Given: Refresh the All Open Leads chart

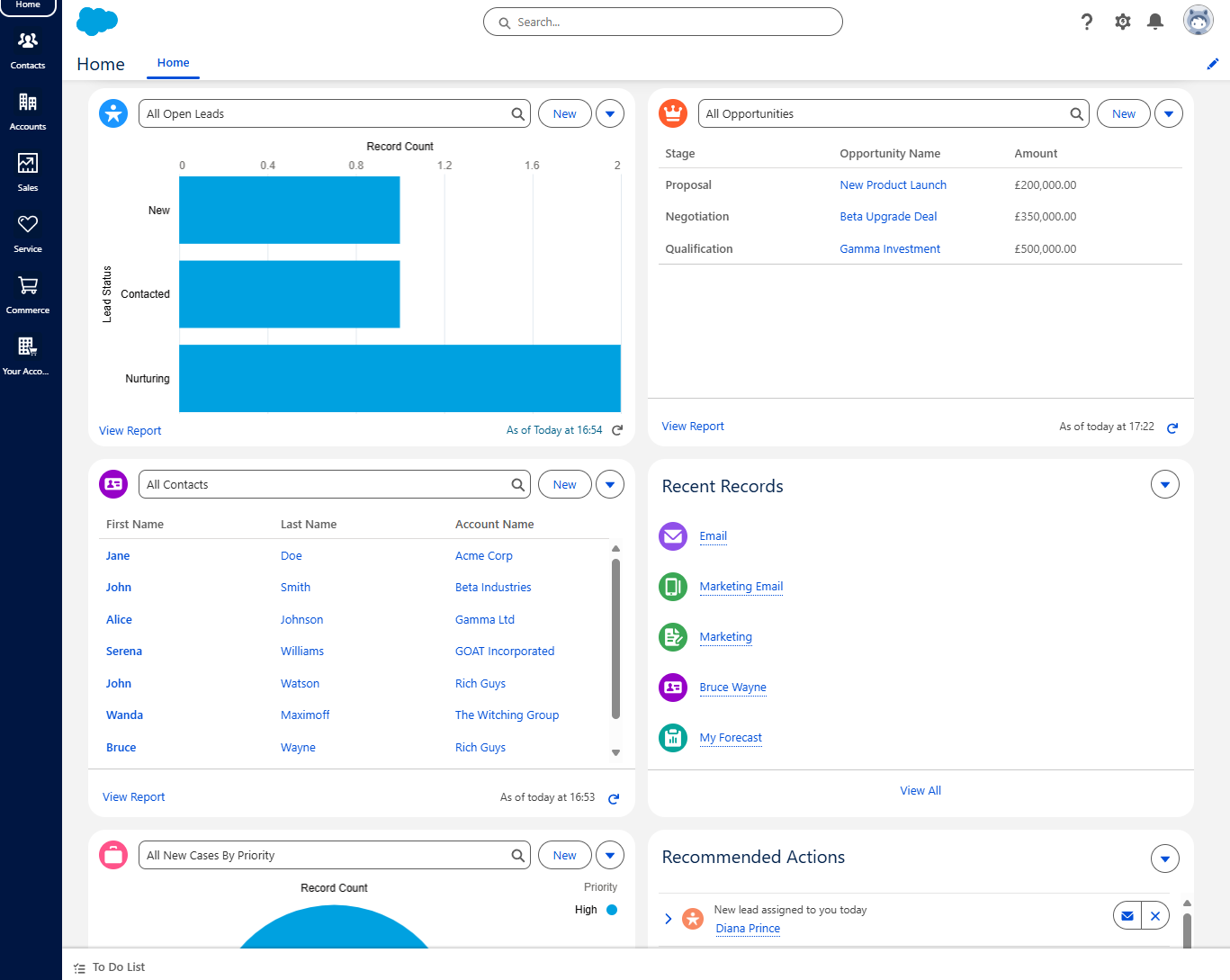Looking at the screenshot, I should pos(616,430).
